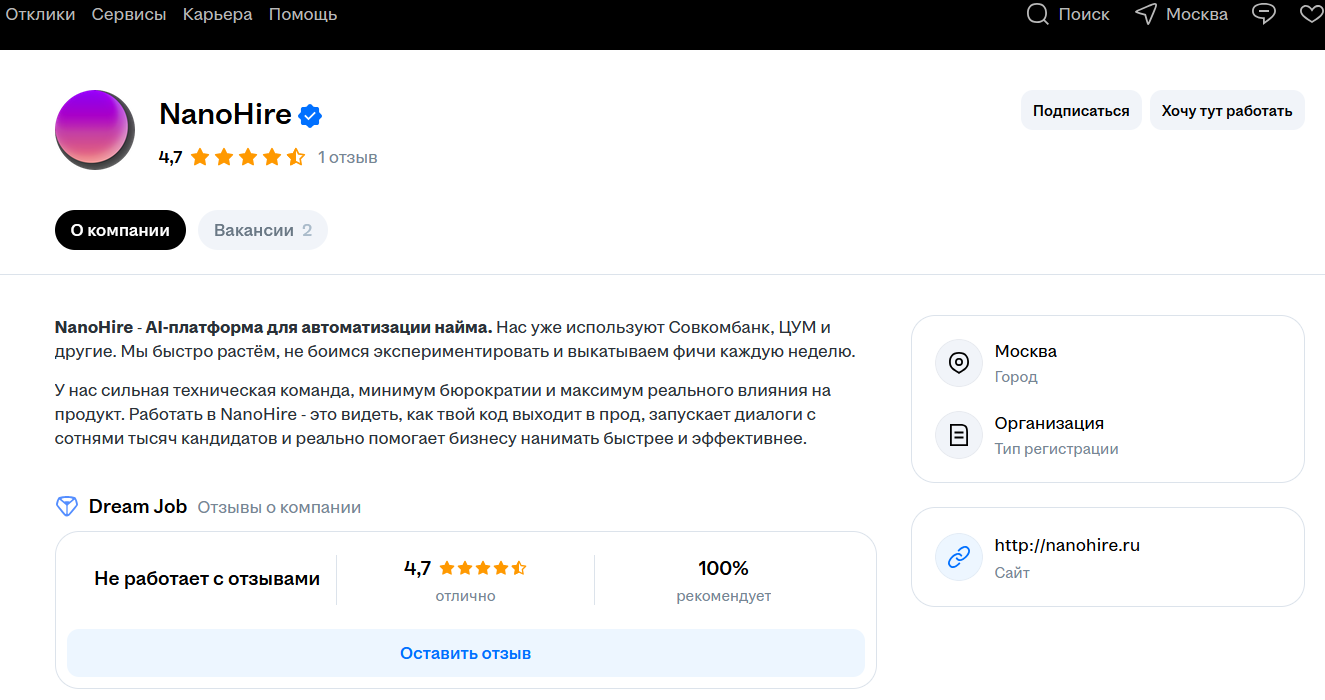The width and height of the screenshot is (1325, 700).
Task: Open the chat messages icon
Action: (1265, 14)
